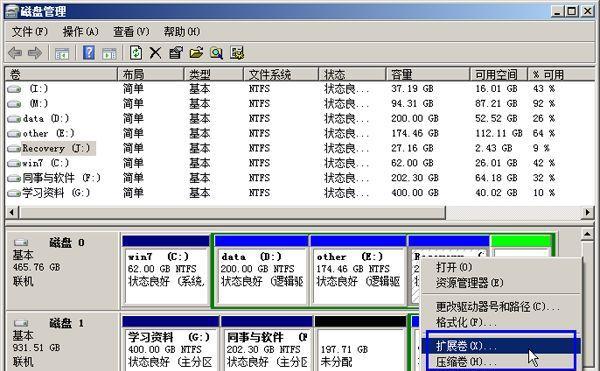The height and width of the screenshot is (371, 600).
Task: Click the drive icon beside win7 (C:)
Action: click(x=14, y=163)
